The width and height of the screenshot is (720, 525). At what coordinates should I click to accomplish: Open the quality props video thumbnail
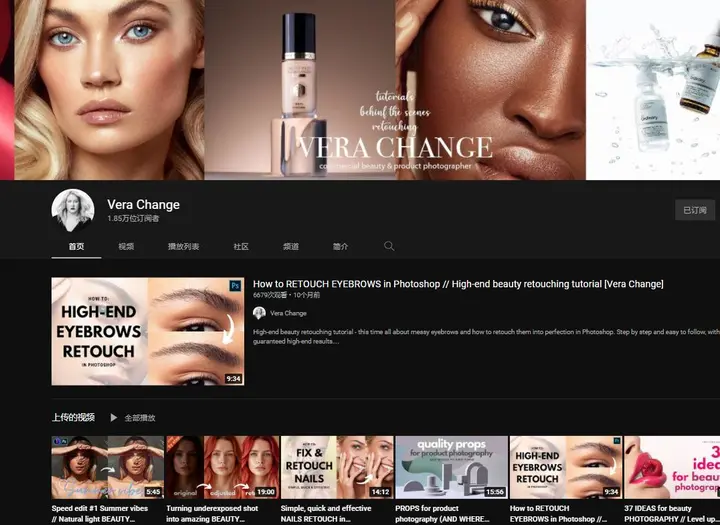point(451,467)
